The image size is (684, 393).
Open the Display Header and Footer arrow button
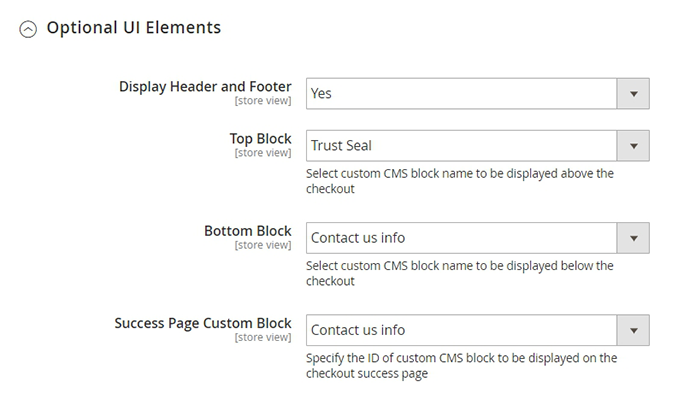633,94
